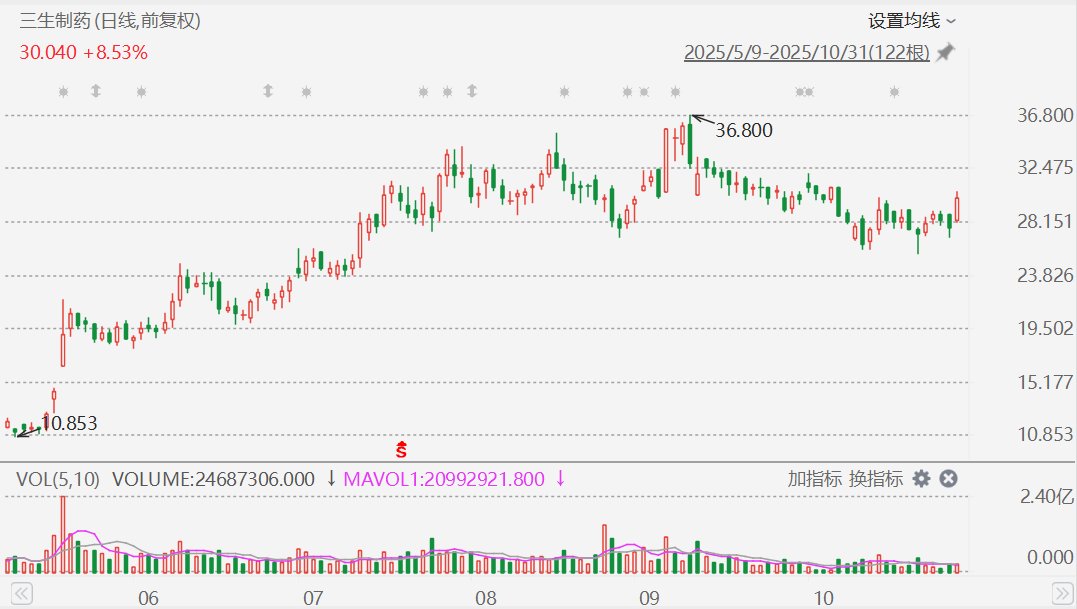Click the rightmost event marker above chart
The height and width of the screenshot is (609, 1077).
click(894, 92)
